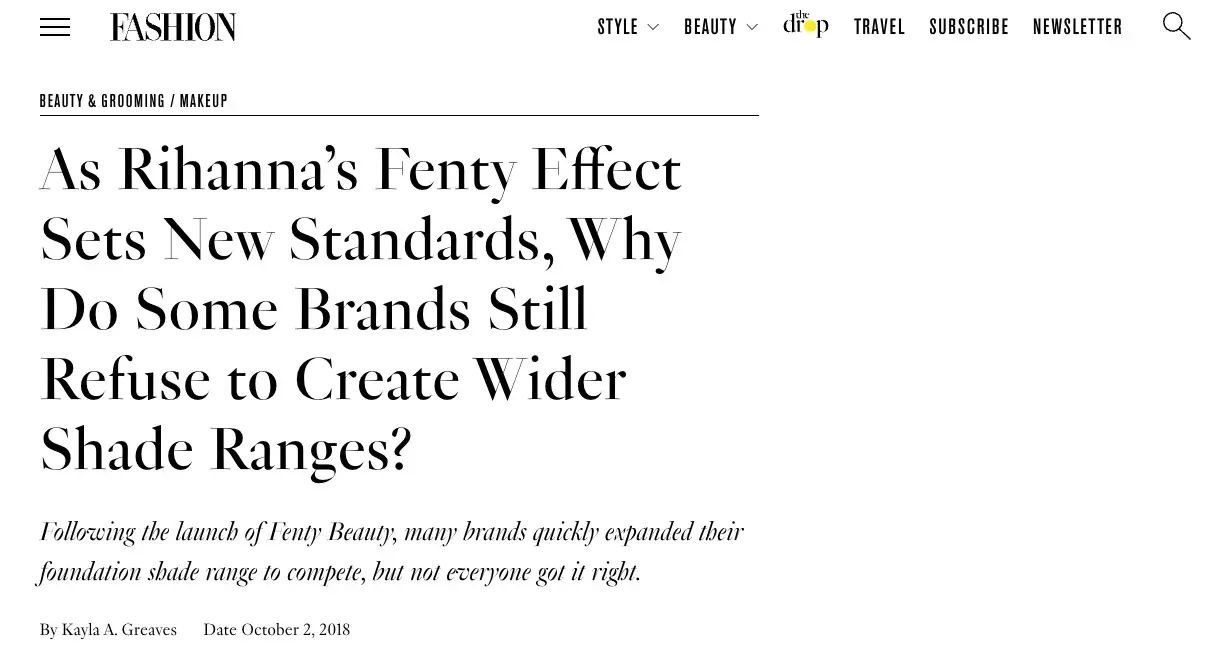Click the divider rule under the breadcrumb

click(398, 119)
